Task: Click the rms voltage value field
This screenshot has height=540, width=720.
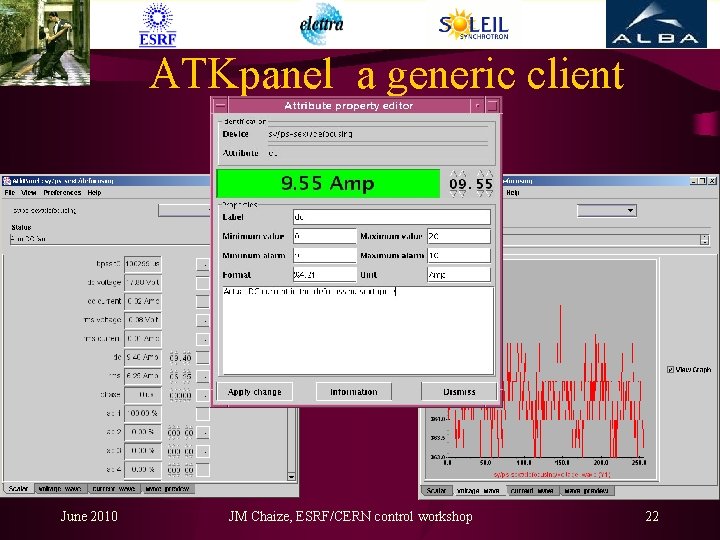Action: [x=143, y=320]
